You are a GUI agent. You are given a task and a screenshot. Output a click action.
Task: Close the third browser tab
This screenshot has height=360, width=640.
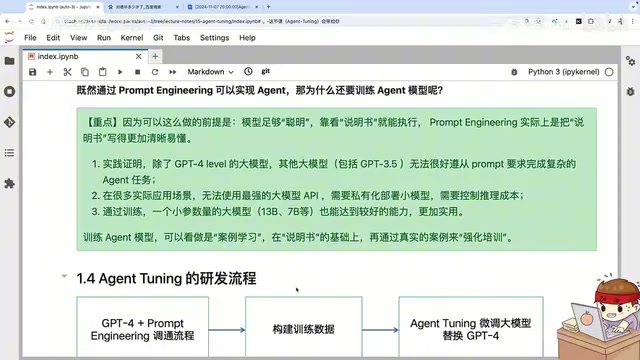click(256, 7)
